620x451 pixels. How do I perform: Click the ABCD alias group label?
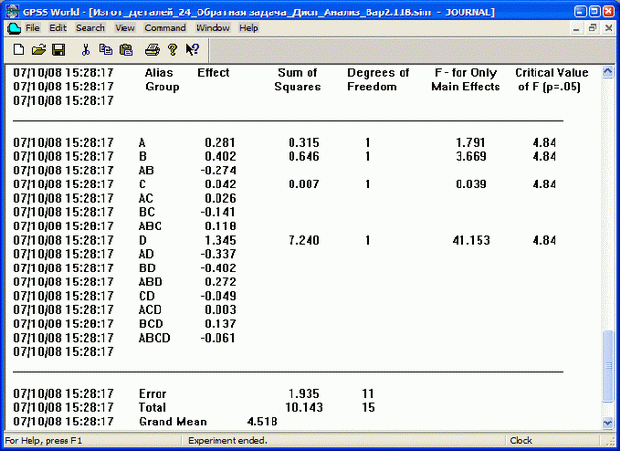click(x=154, y=338)
